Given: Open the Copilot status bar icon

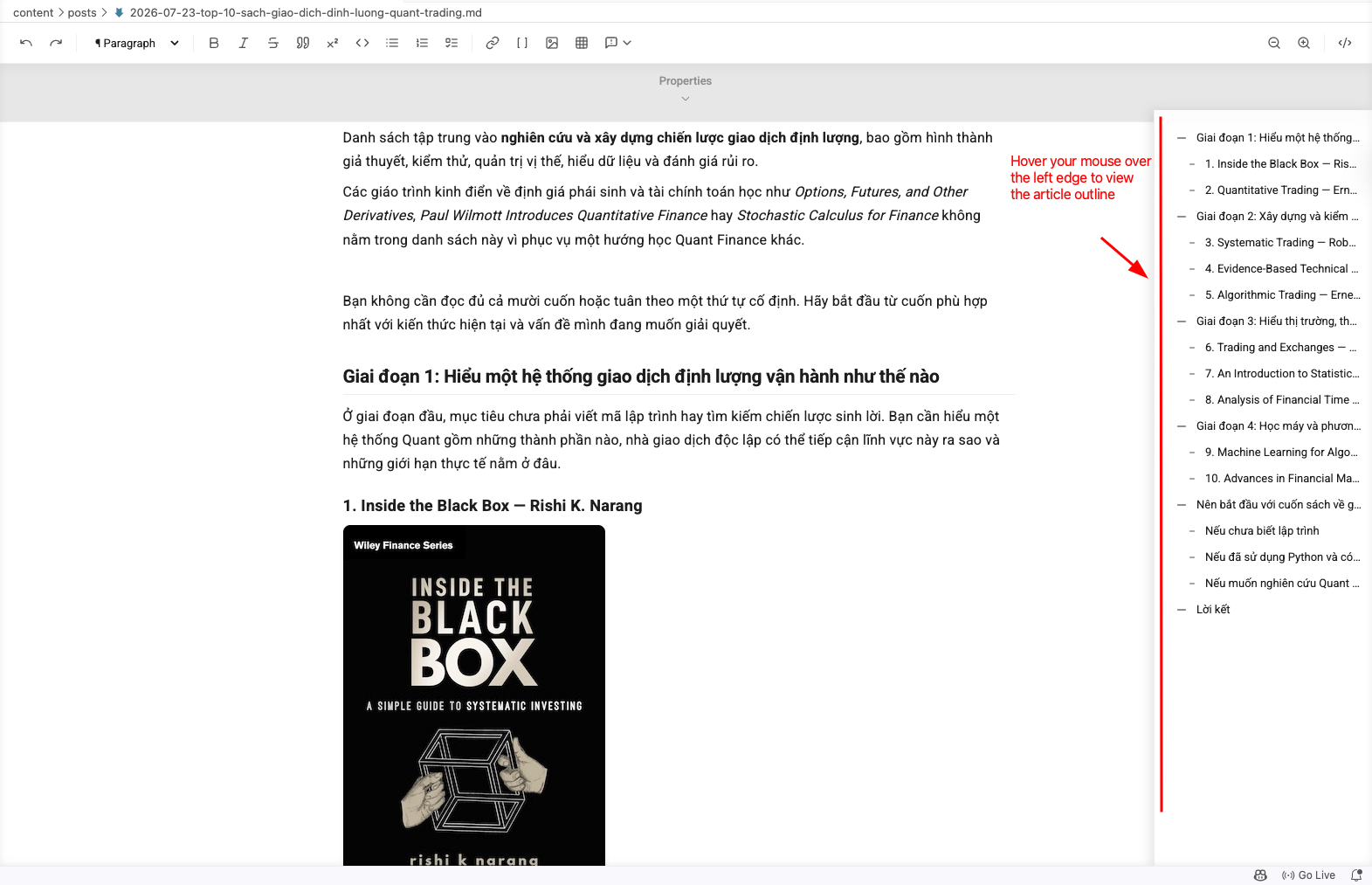Looking at the screenshot, I should click(x=1260, y=875).
